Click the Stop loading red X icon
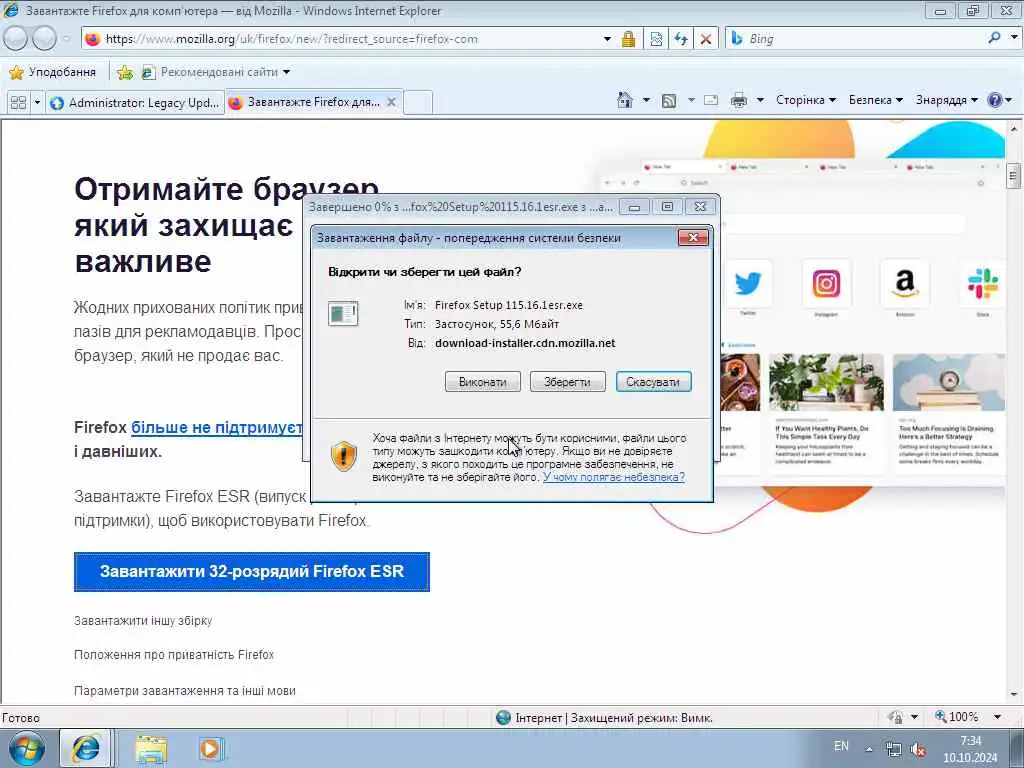 [x=706, y=39]
